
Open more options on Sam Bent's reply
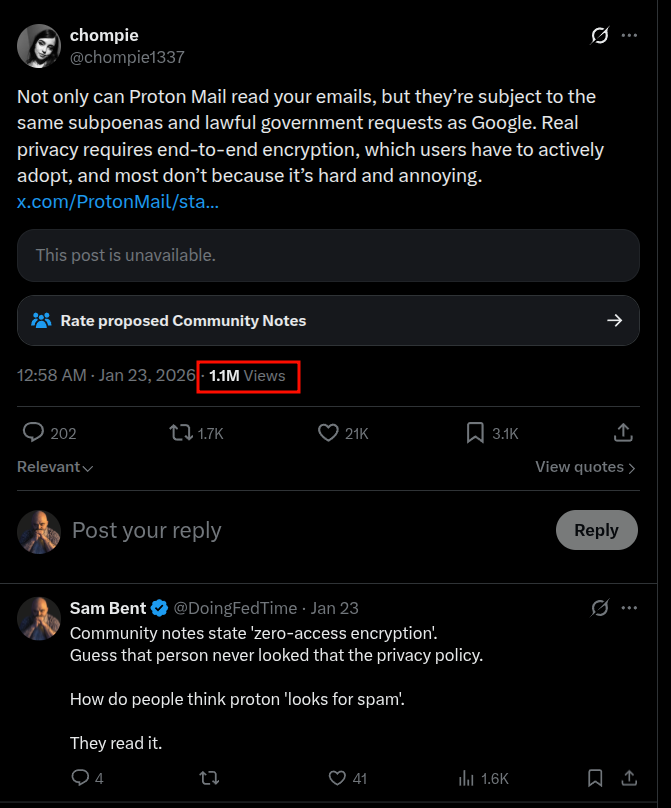(x=629, y=608)
